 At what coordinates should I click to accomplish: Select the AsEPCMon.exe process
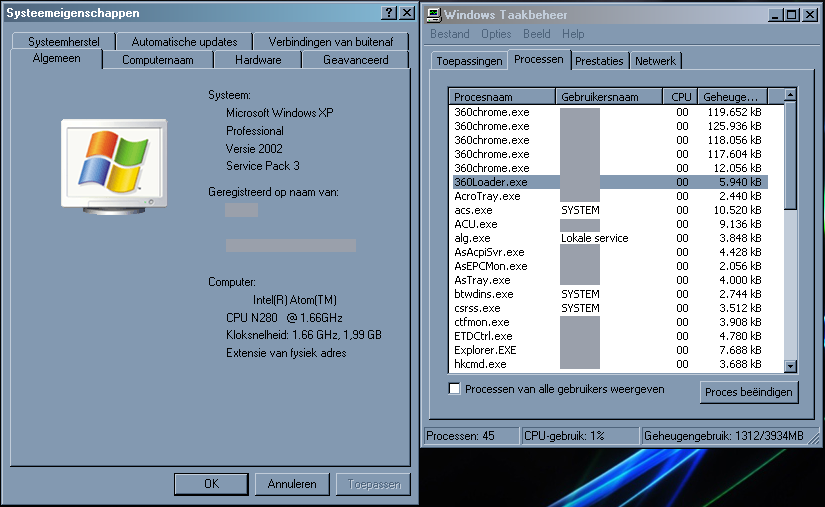[609, 266]
